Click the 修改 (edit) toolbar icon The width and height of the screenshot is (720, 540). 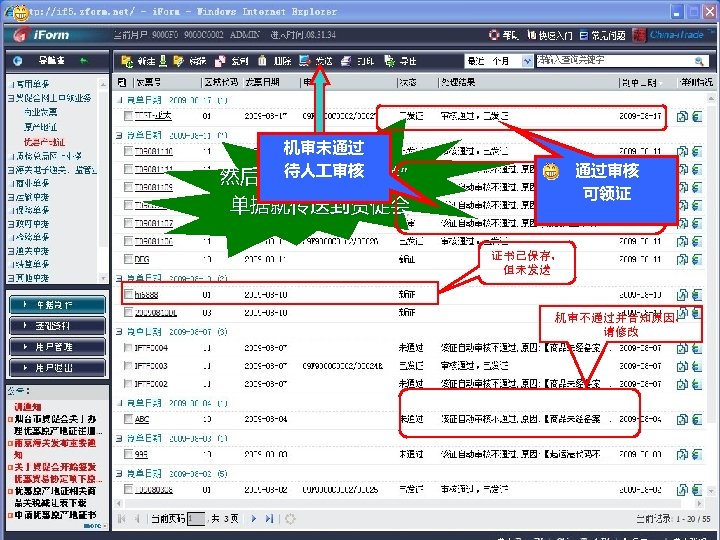point(178,61)
